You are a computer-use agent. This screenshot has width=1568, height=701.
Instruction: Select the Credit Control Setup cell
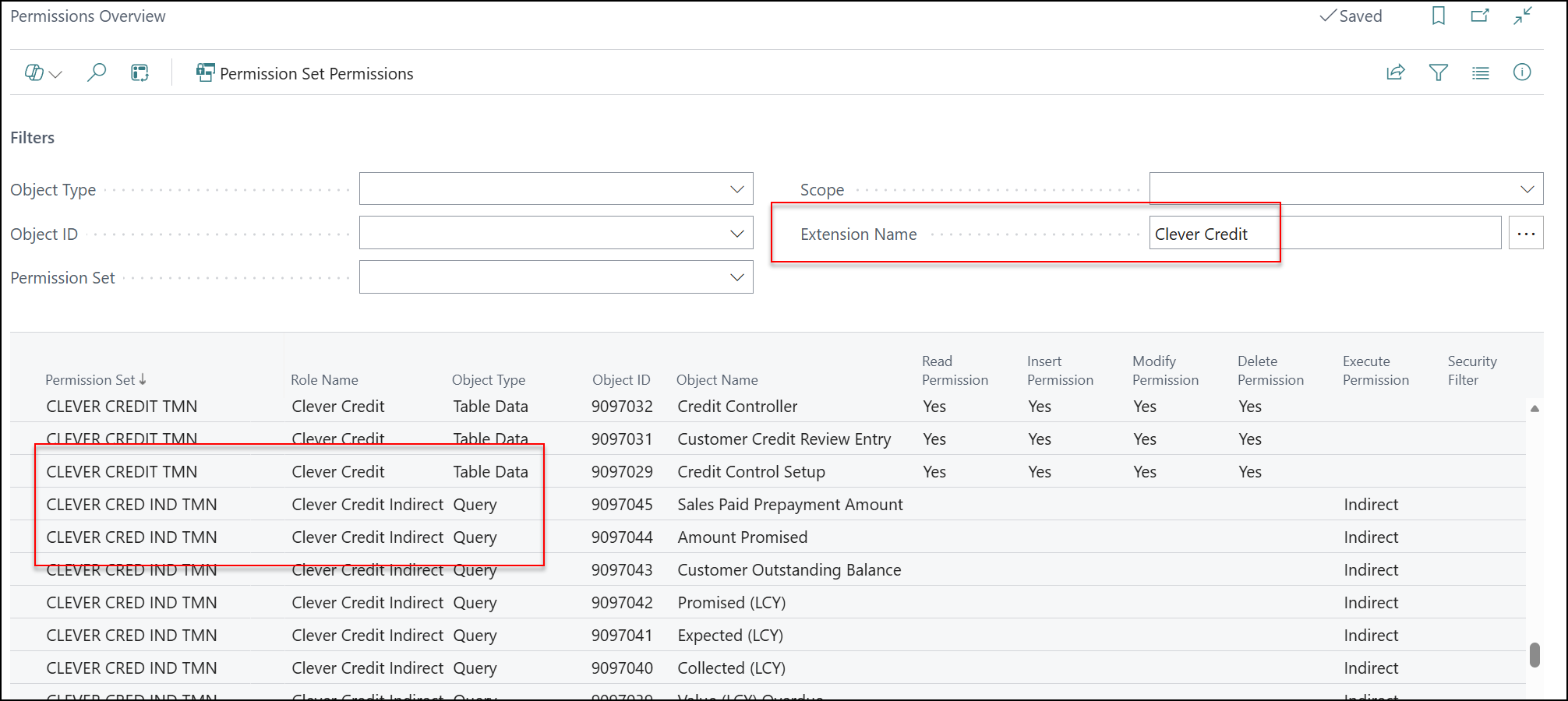(751, 471)
